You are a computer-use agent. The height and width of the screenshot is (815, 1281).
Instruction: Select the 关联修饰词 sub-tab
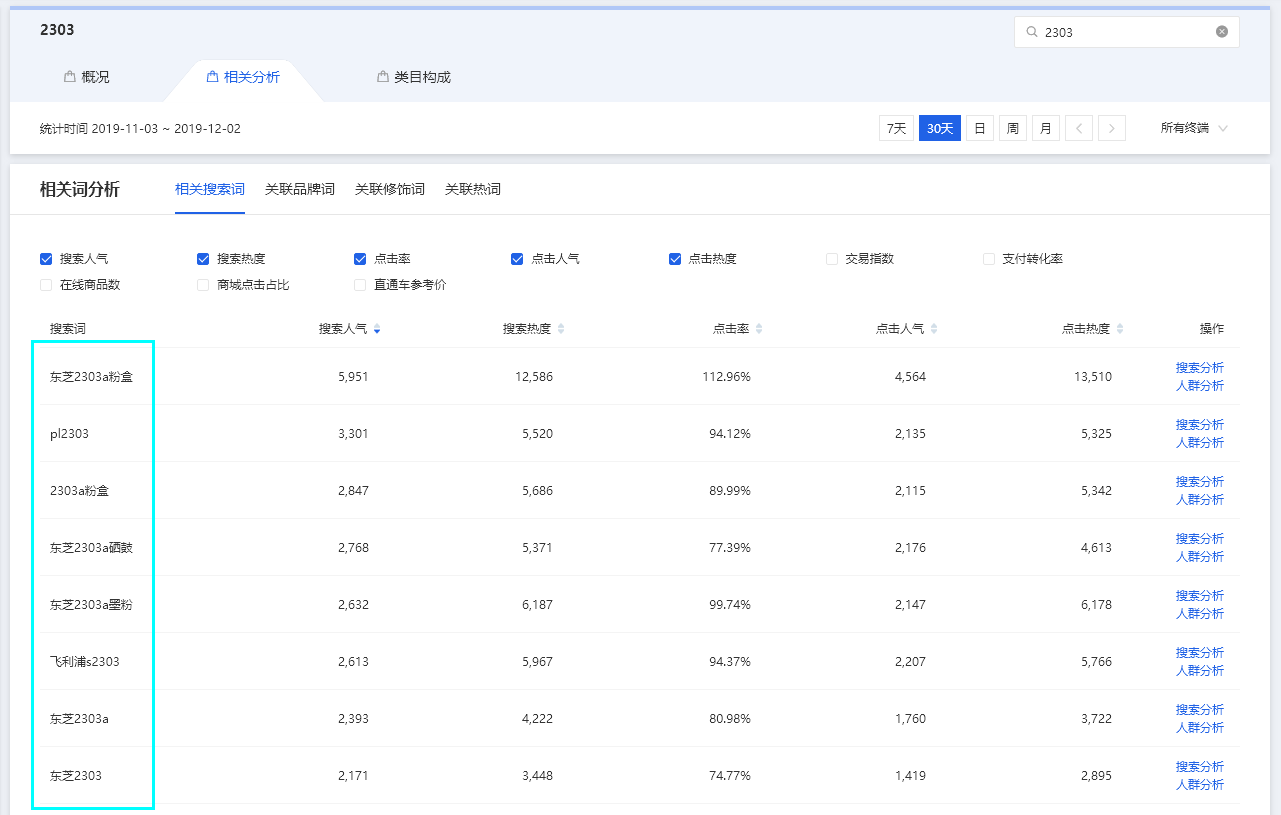coord(390,189)
